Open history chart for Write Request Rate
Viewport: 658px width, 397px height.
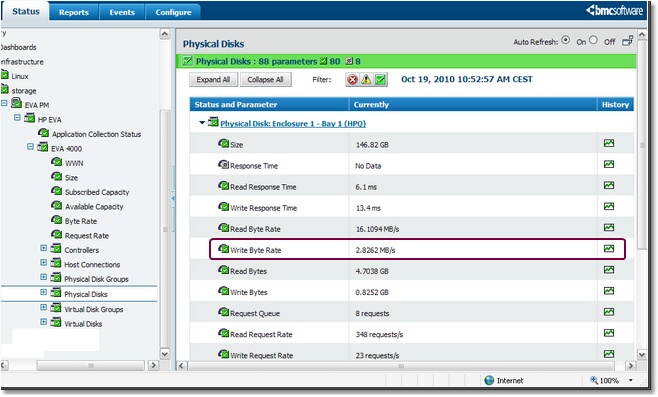609,353
